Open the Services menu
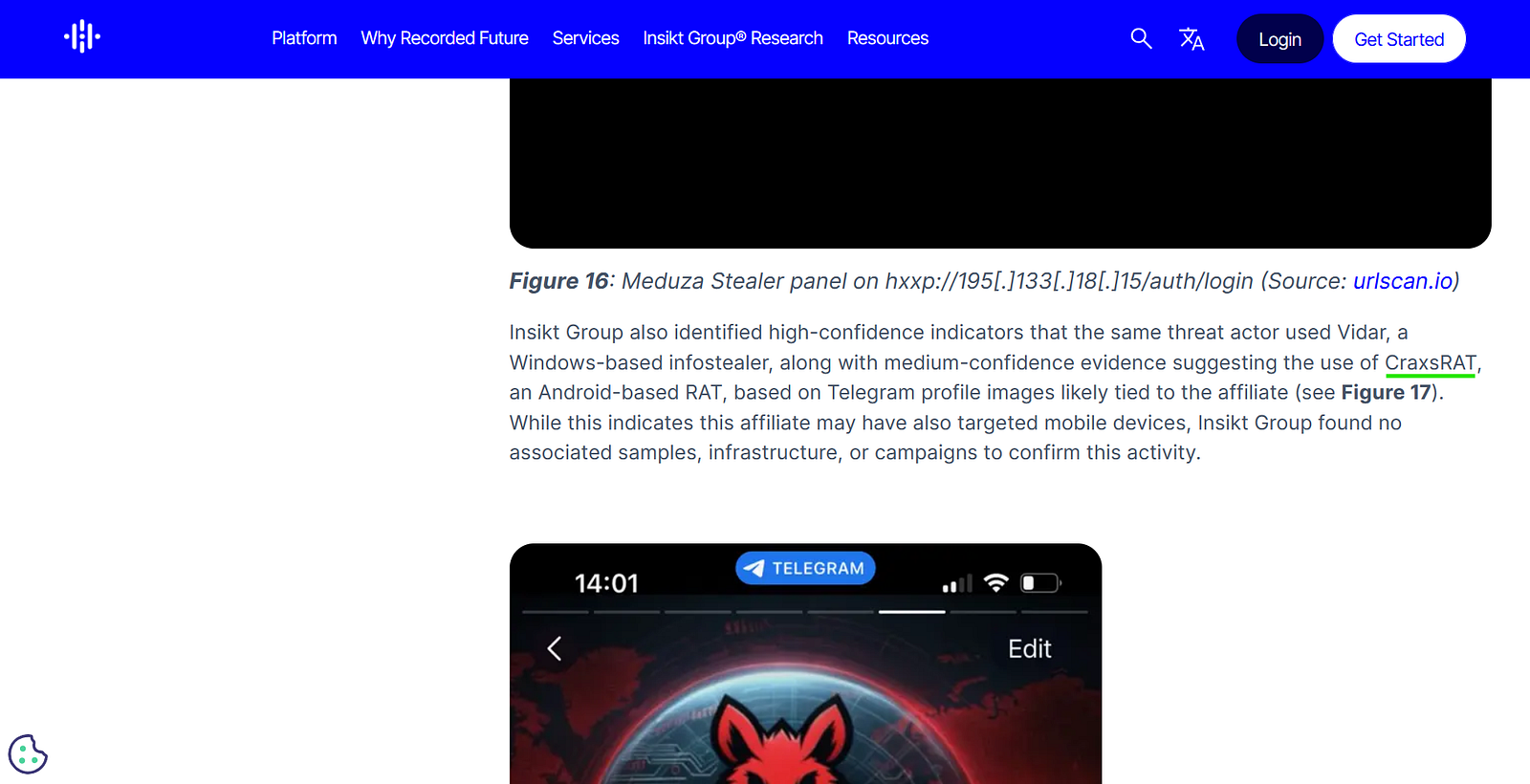Image resolution: width=1530 pixels, height=784 pixels. click(x=585, y=38)
